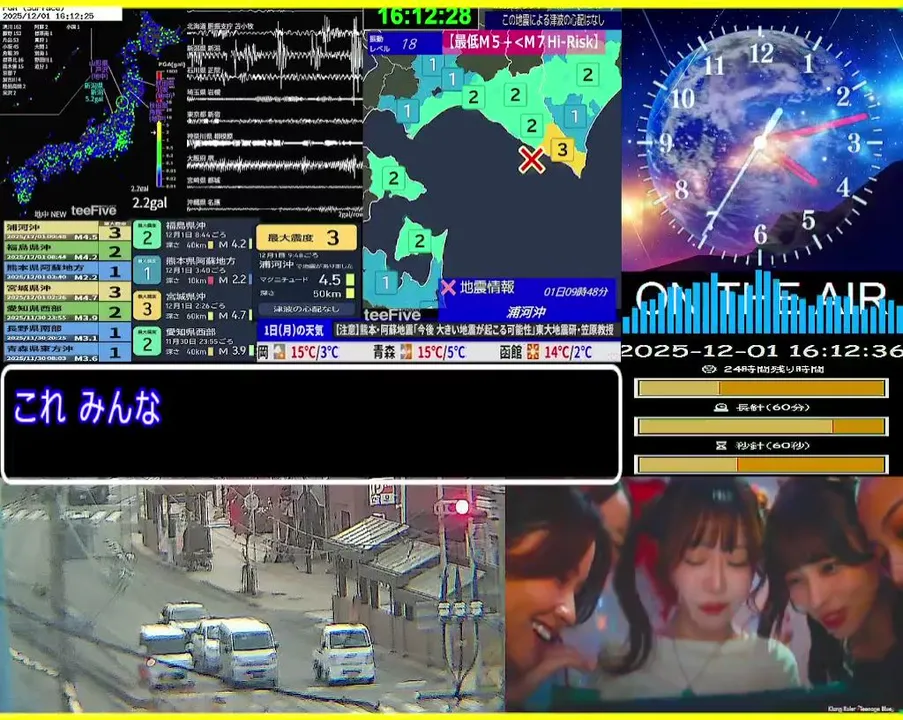
Task: Click the red traffic light in street camera
Action: point(462,507)
